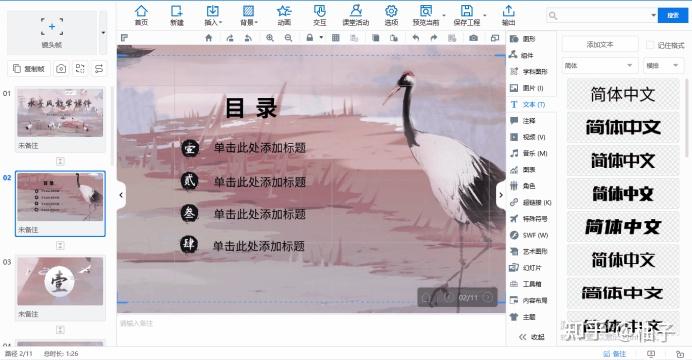Screen dimensions: 692x360
Task: Click the zoom out magnifier icon
Action: [288, 38]
